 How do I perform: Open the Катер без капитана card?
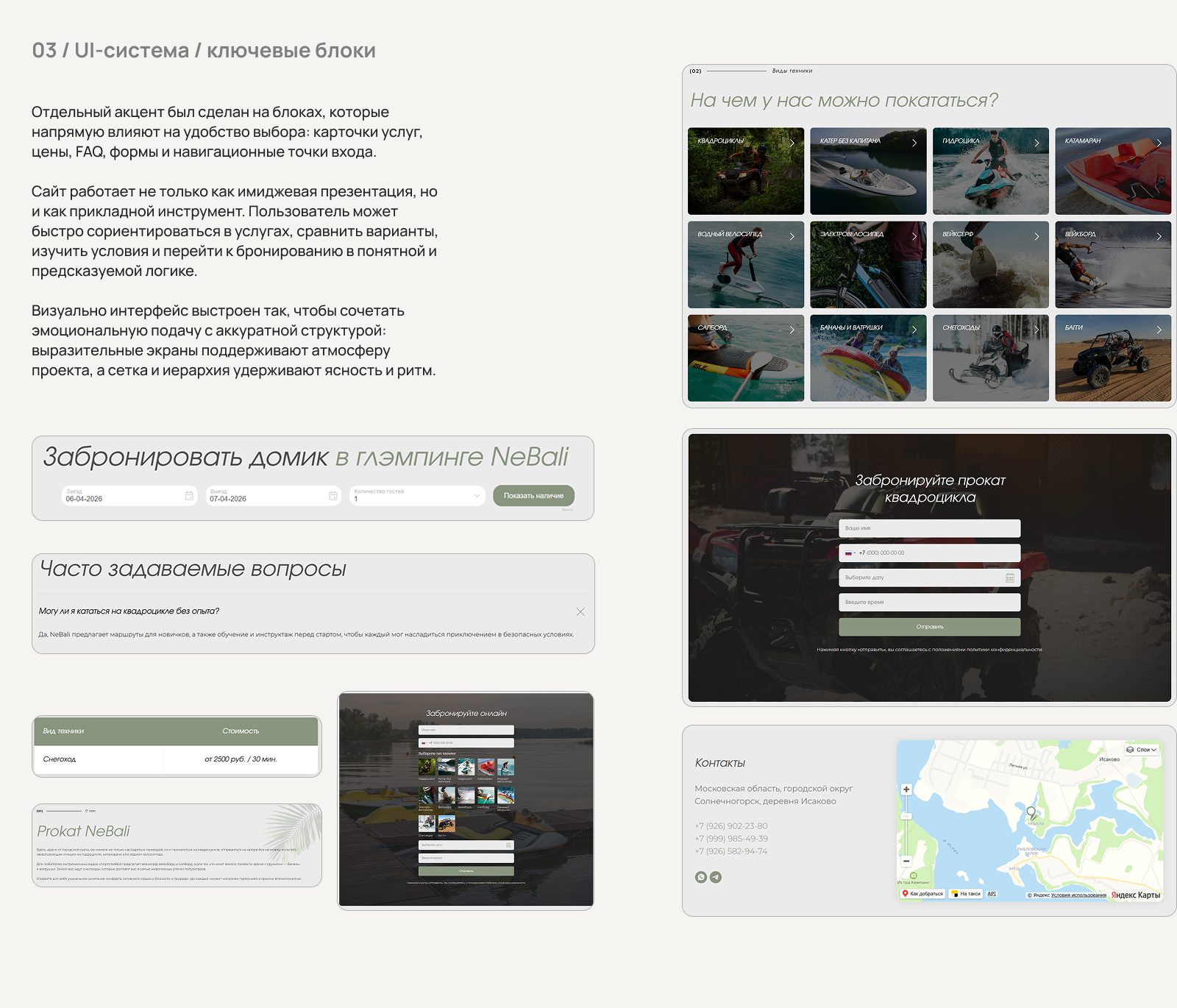click(x=868, y=171)
